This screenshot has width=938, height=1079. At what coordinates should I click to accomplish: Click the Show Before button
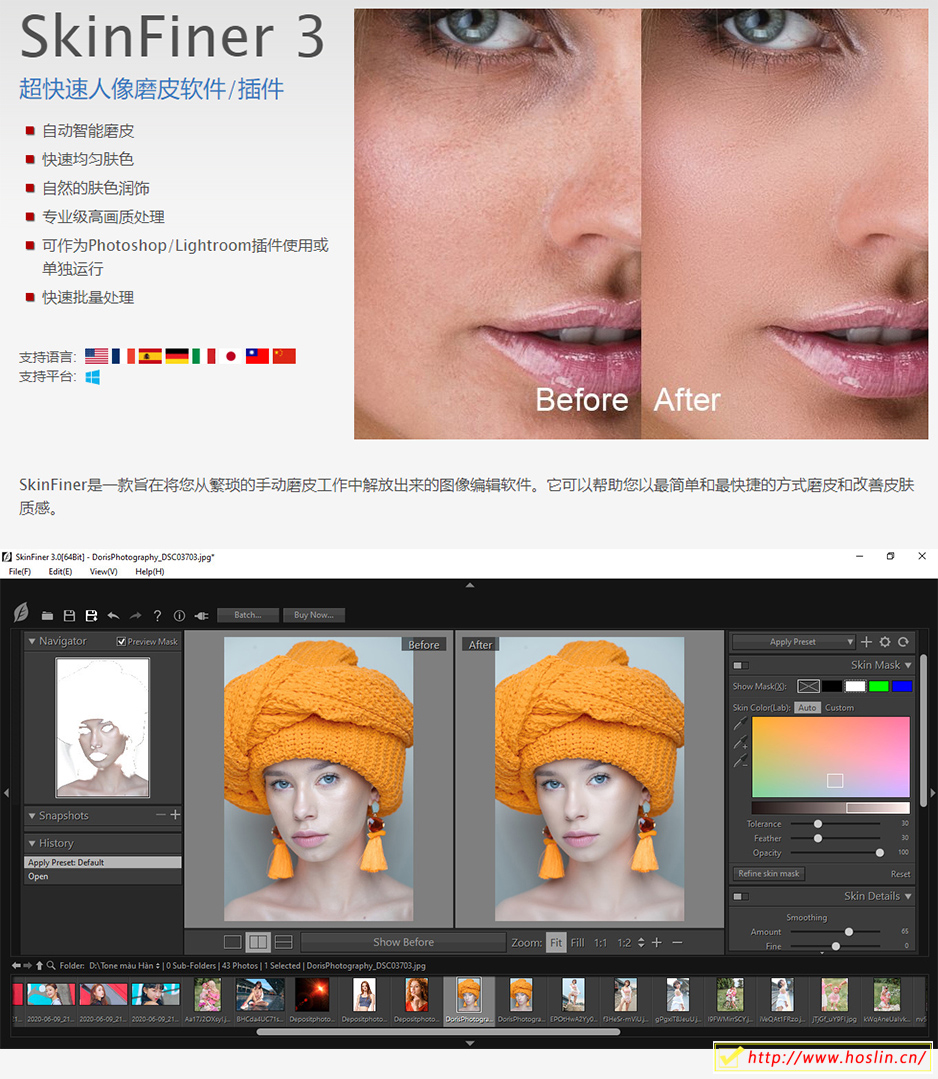pyautogui.click(x=403, y=942)
